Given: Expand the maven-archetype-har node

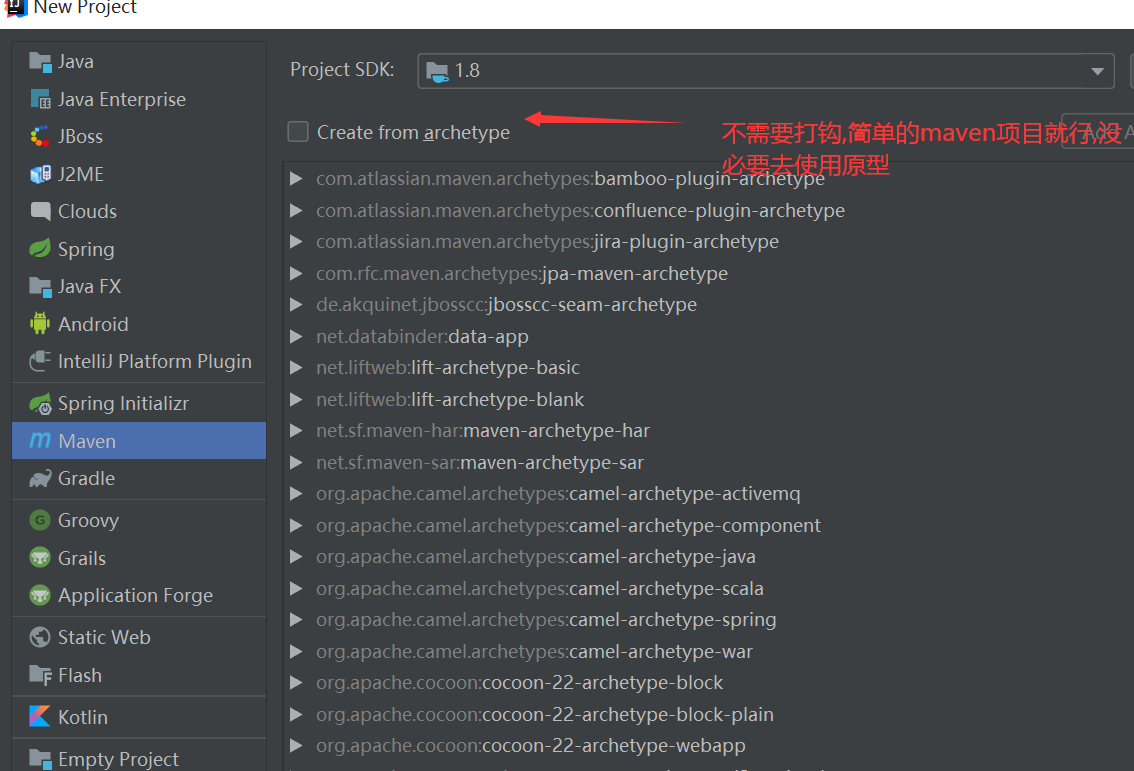Looking at the screenshot, I should (x=296, y=430).
